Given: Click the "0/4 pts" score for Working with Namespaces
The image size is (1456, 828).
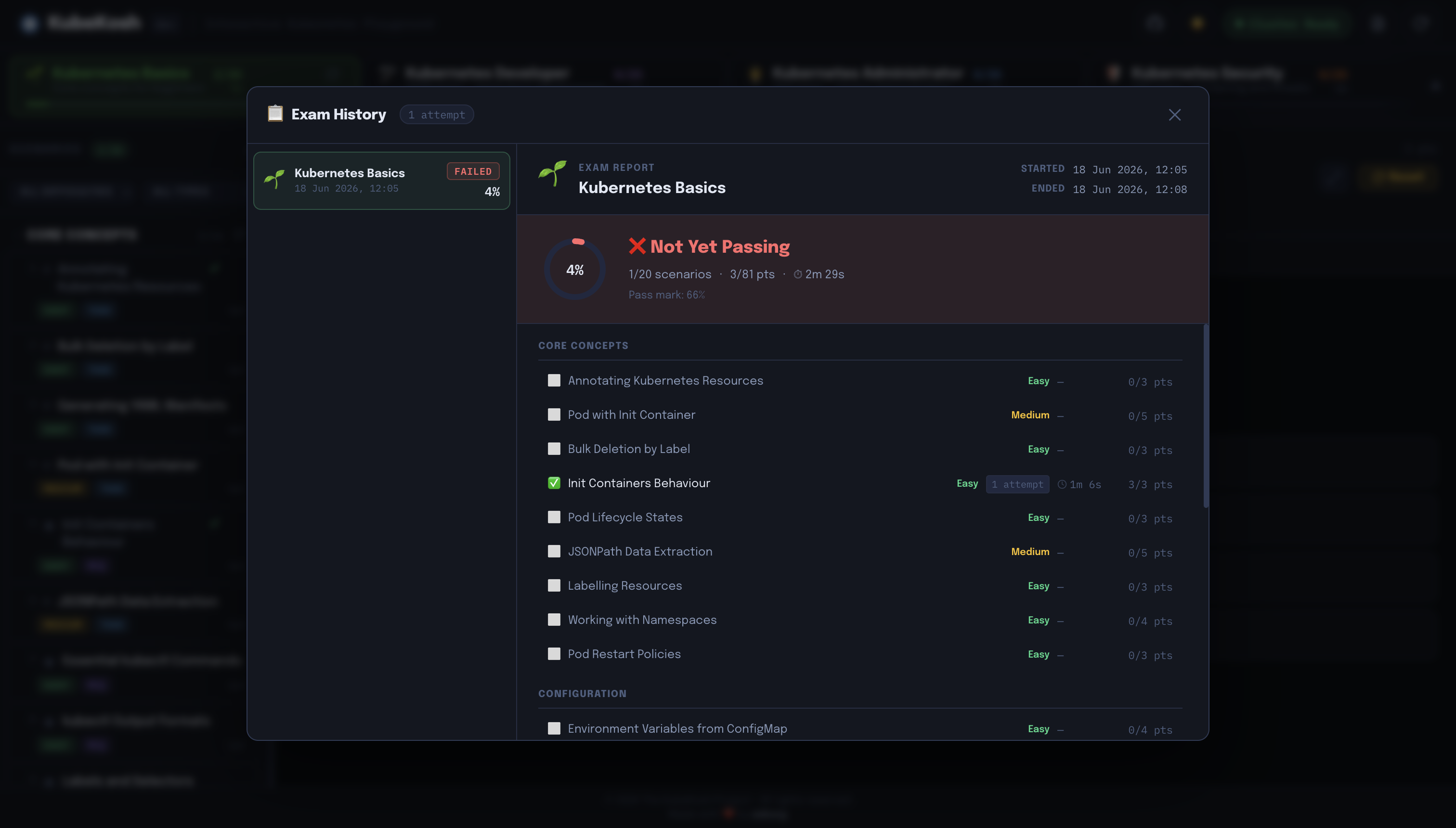Looking at the screenshot, I should 1150,621.
